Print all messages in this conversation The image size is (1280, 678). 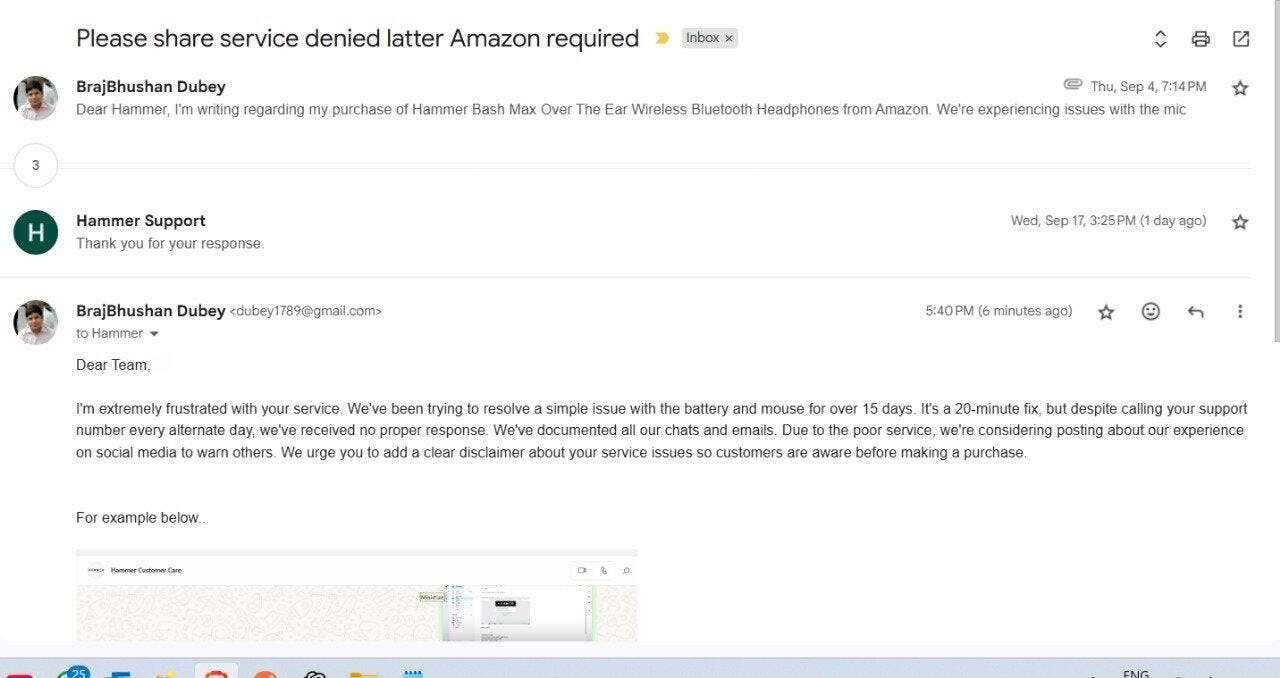pyautogui.click(x=1201, y=39)
